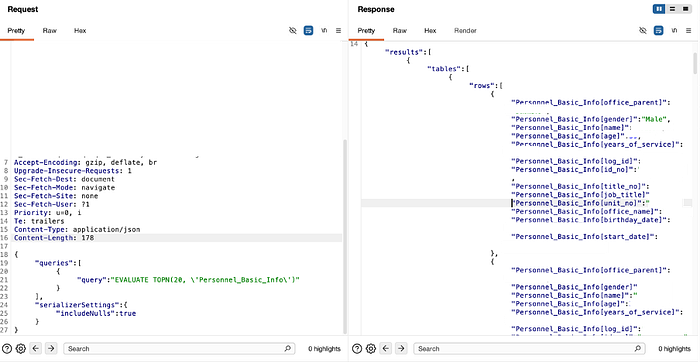Toggle pretty-print formatting icon in Request panel
This screenshot has height=362, width=700.
point(308,30)
